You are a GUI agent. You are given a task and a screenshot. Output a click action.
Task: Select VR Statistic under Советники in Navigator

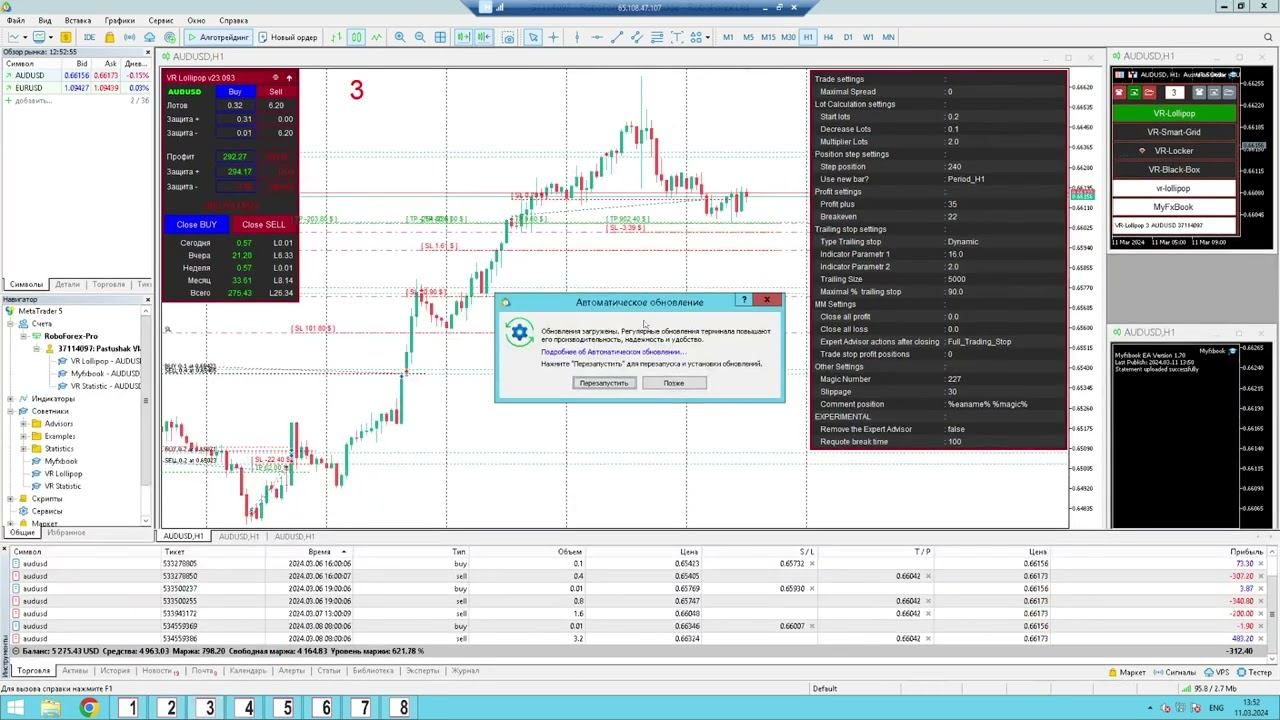pyautogui.click(x=63, y=486)
